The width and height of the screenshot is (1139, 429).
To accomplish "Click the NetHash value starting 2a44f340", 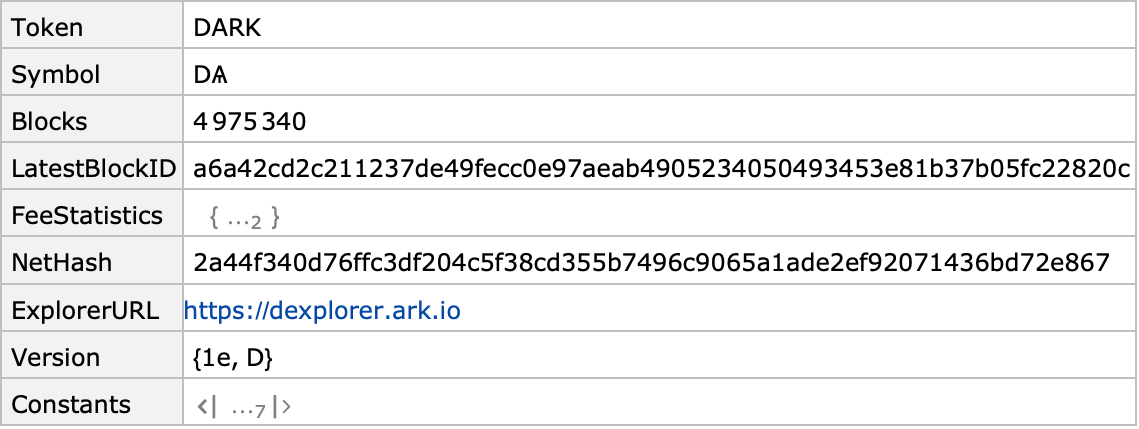I will pyautogui.click(x=652, y=263).
